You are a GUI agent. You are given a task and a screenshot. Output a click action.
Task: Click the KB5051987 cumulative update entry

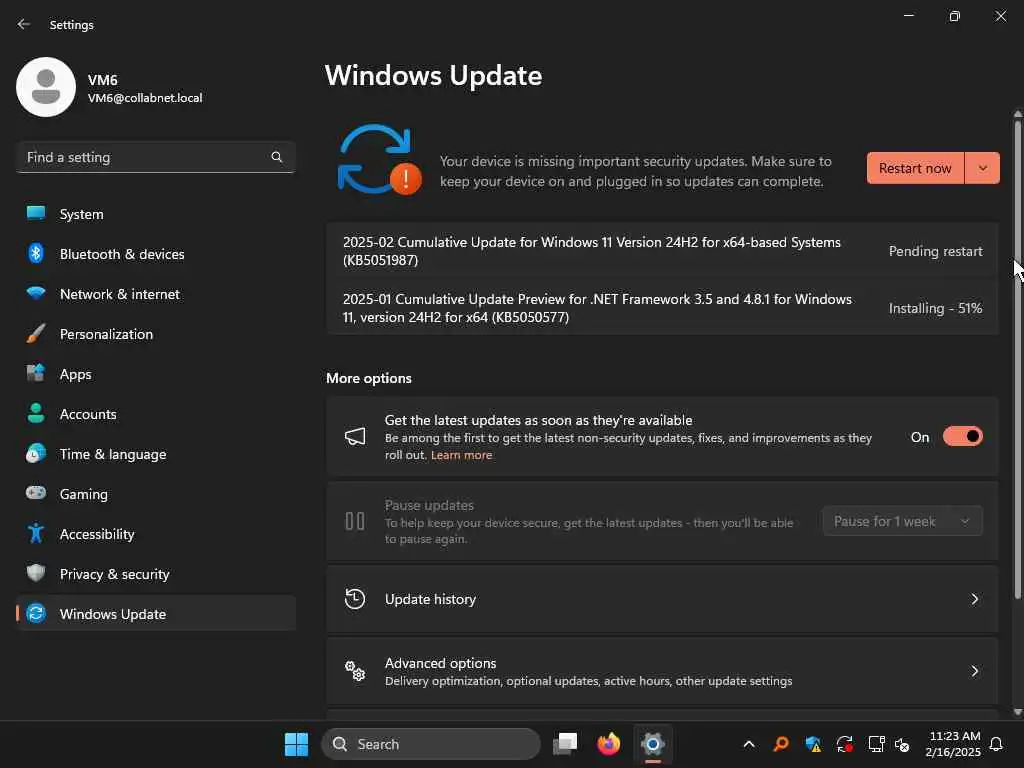click(662, 251)
